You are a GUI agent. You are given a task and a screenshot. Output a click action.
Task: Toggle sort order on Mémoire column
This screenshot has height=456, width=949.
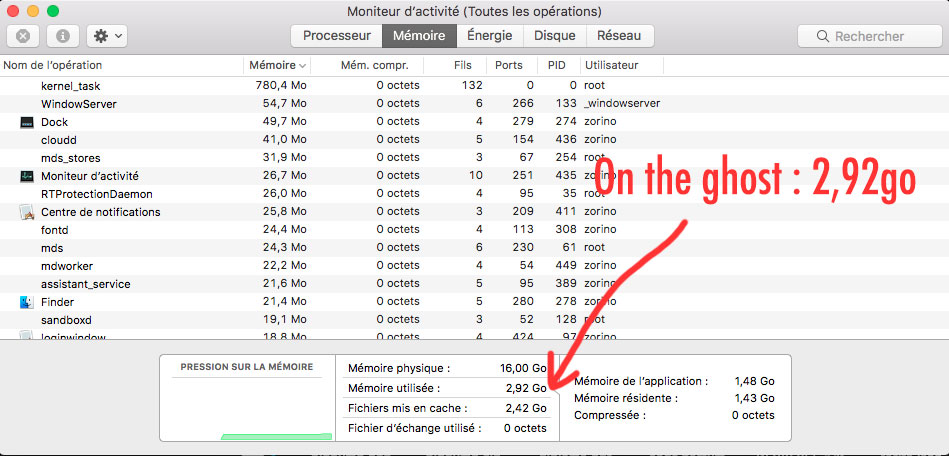(x=277, y=65)
